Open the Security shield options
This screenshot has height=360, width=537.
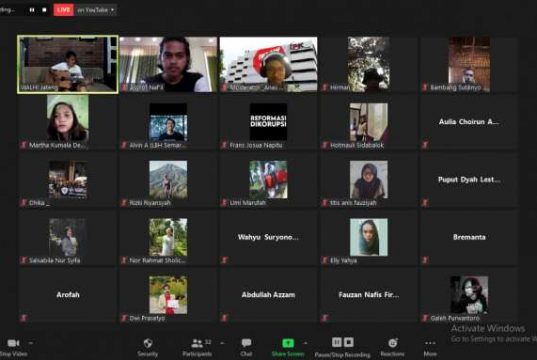(x=148, y=343)
